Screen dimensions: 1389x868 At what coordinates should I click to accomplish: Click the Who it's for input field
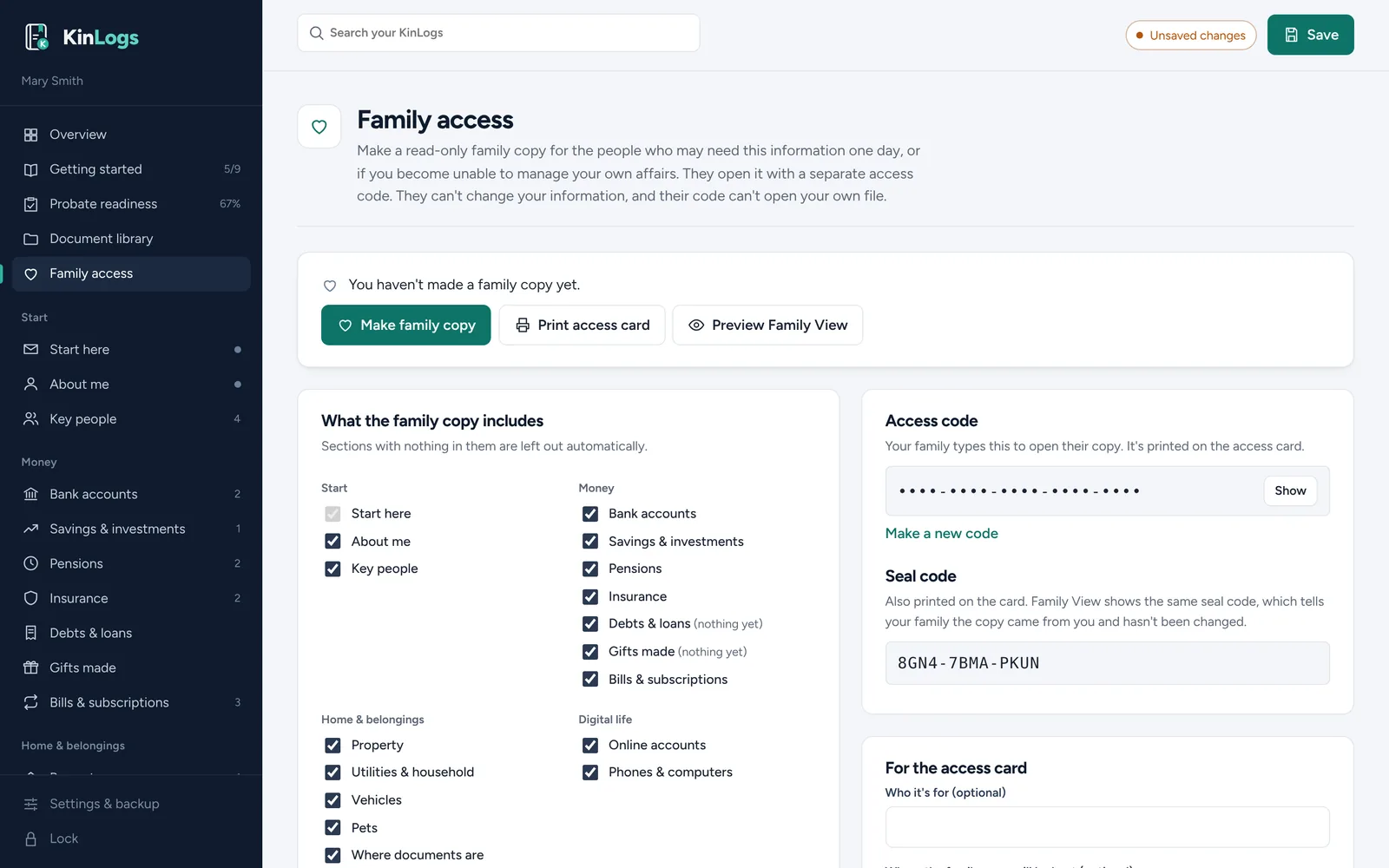1107,827
